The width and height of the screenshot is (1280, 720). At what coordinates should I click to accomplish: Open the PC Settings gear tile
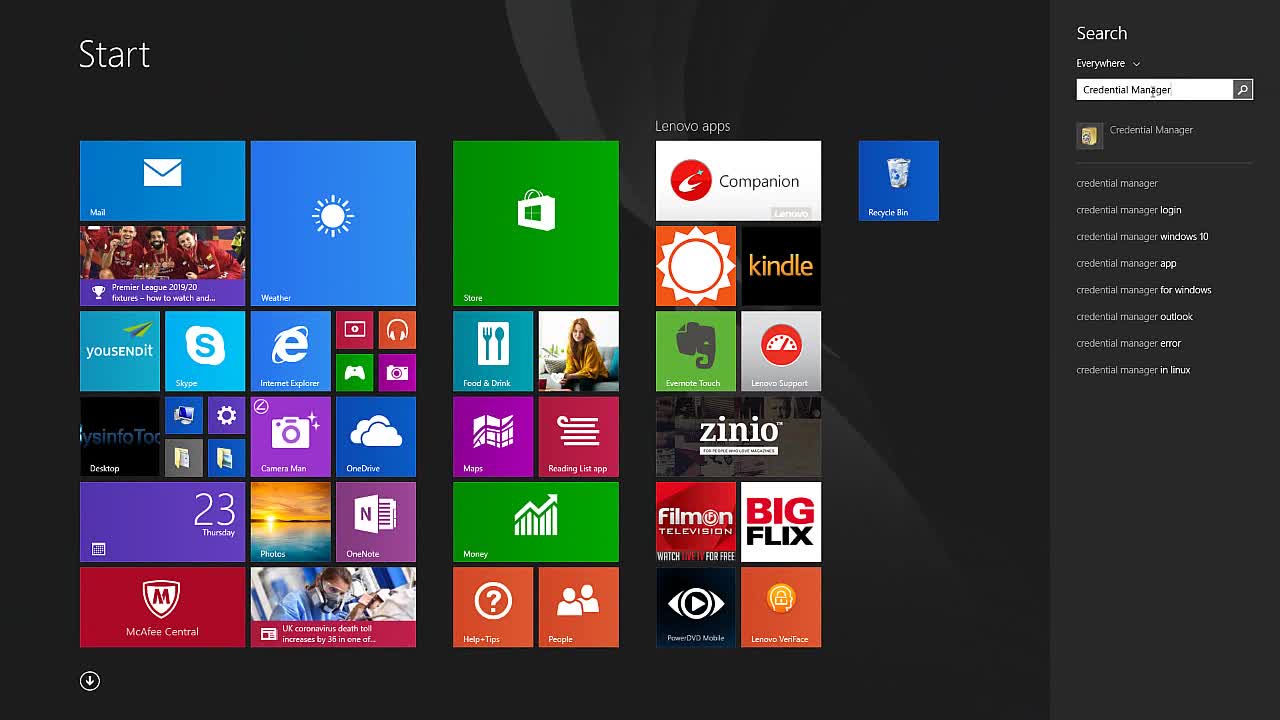click(x=226, y=416)
